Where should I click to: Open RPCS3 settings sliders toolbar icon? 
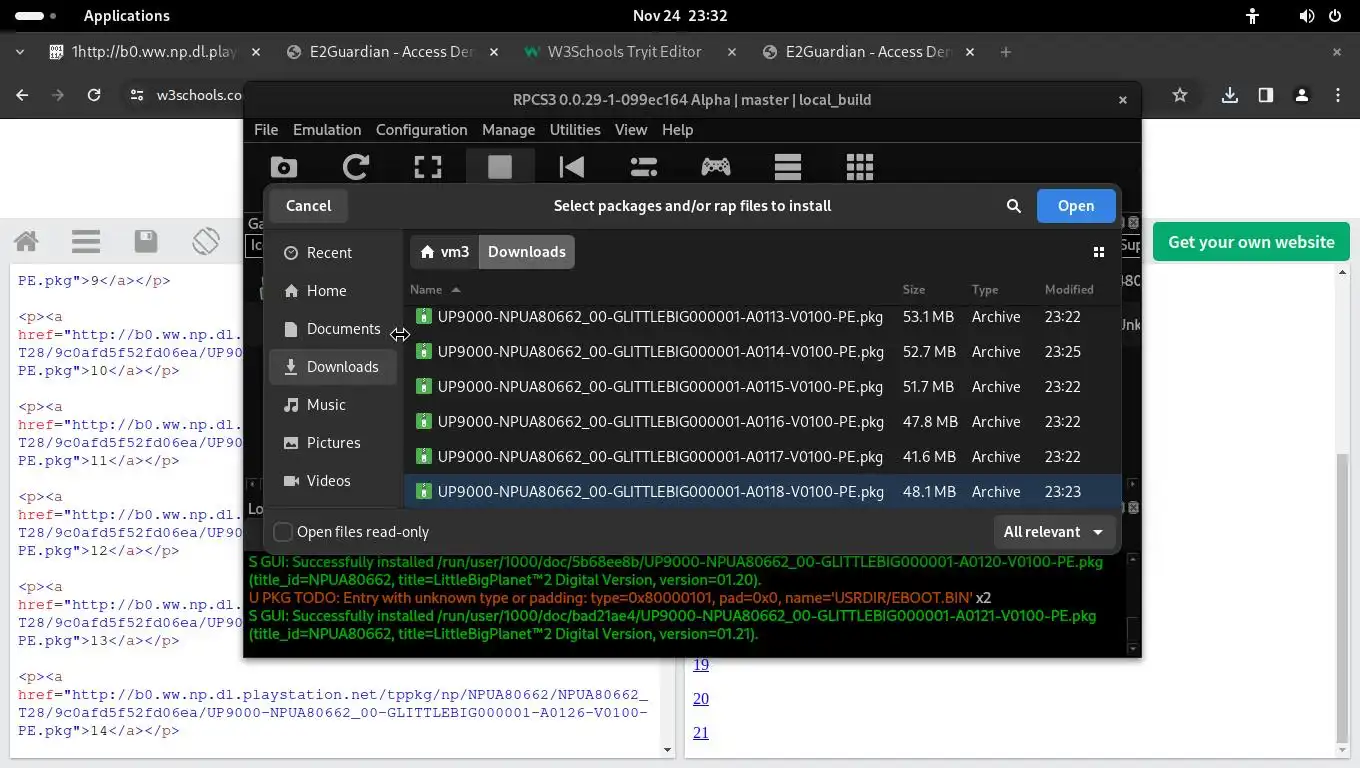(x=644, y=167)
